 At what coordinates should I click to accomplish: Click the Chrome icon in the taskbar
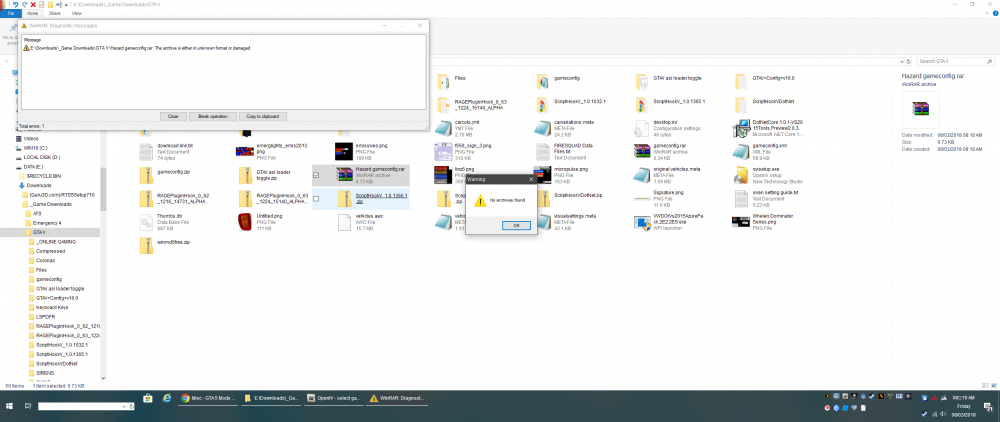click(186, 397)
